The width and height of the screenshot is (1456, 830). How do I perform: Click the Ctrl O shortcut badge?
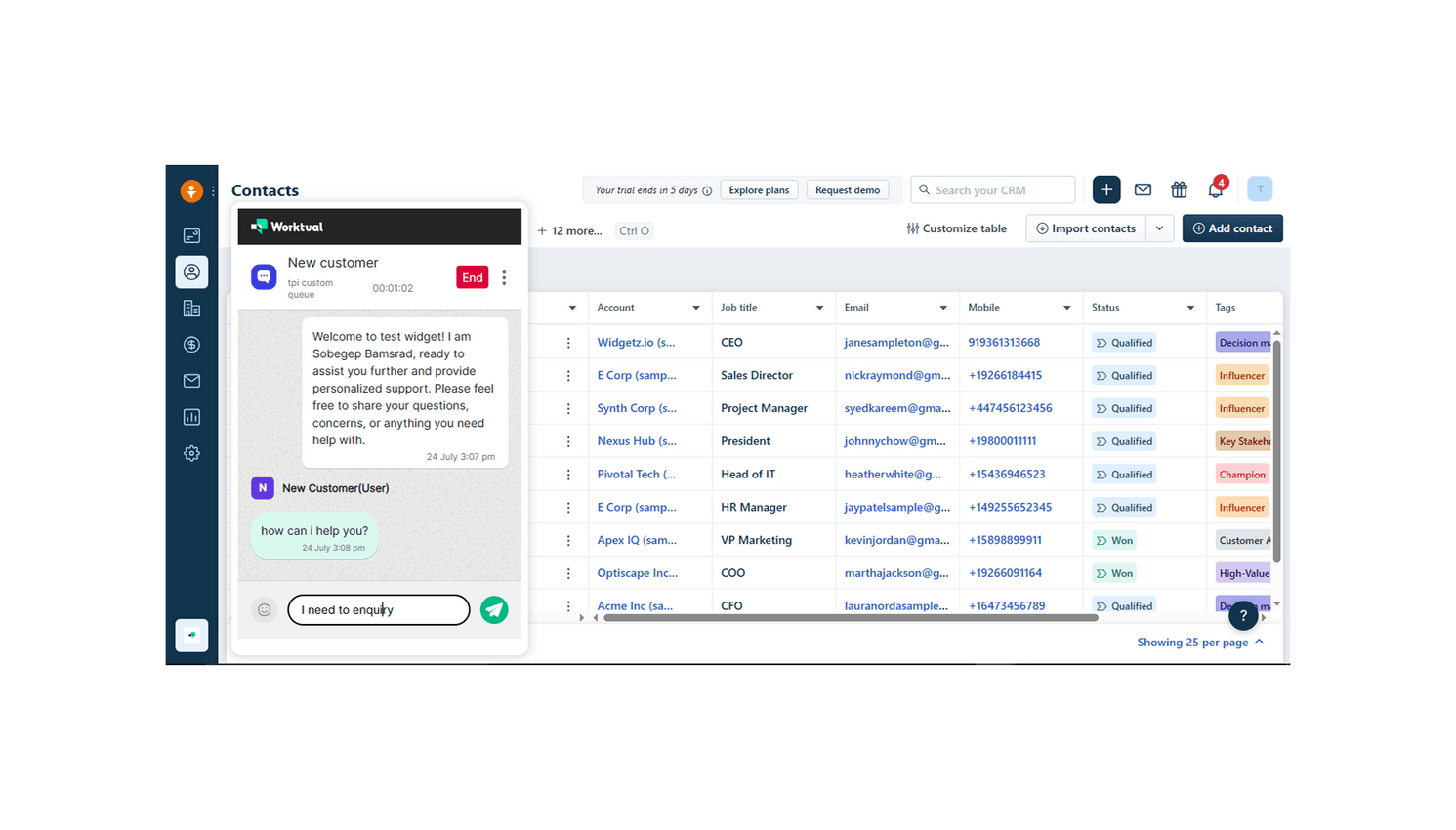[x=634, y=231]
